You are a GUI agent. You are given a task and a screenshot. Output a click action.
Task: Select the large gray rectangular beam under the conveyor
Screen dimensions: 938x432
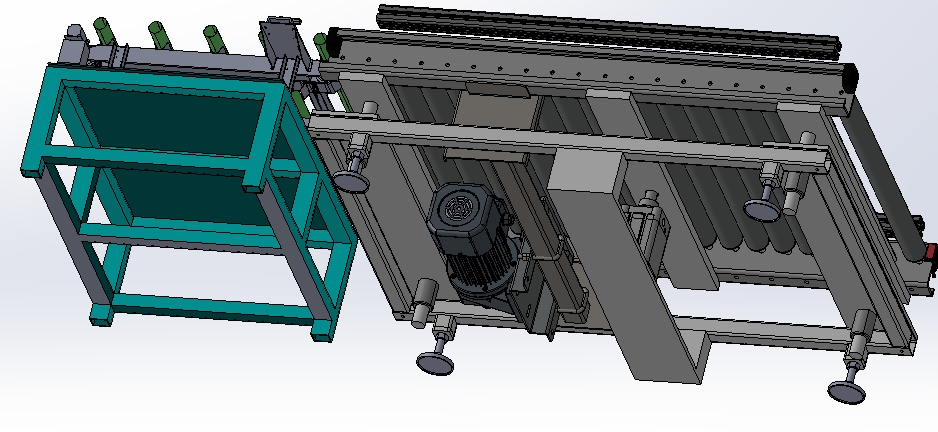click(x=627, y=266)
